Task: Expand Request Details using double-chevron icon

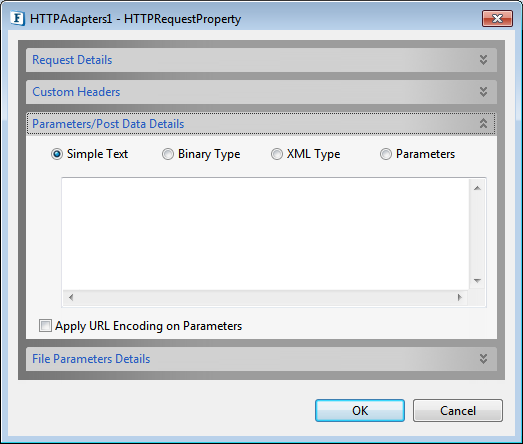Action: point(483,60)
